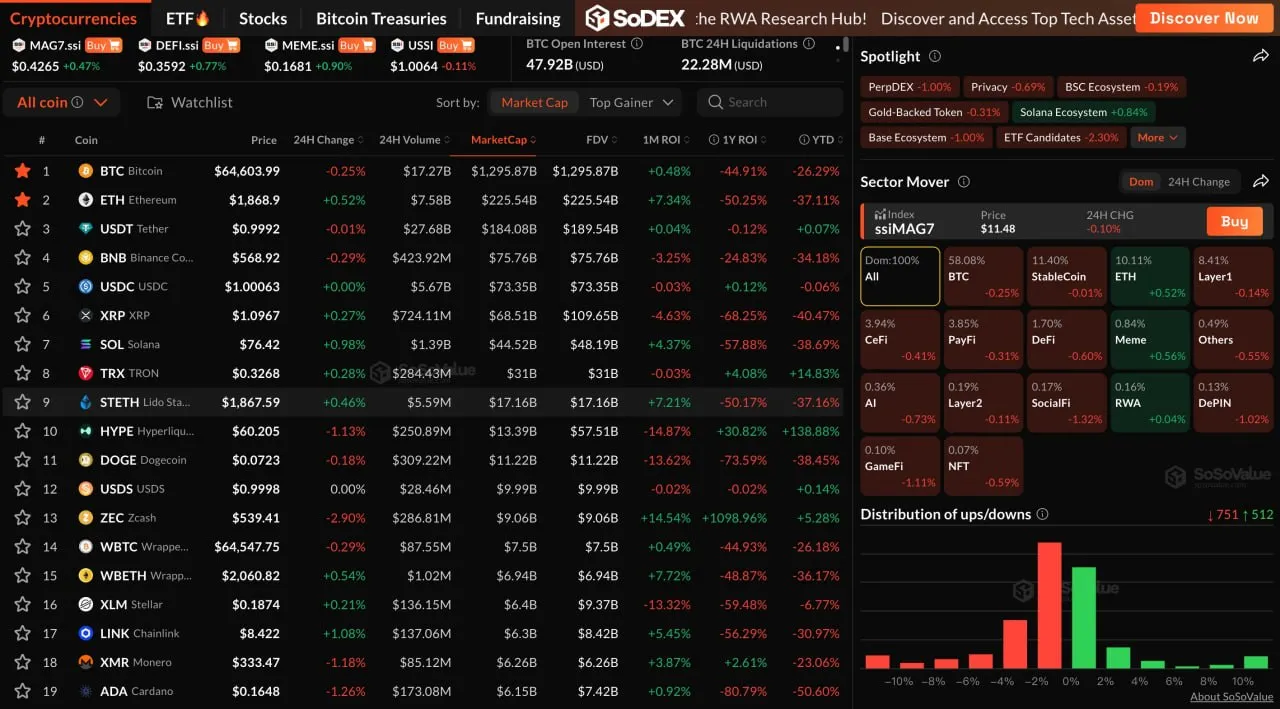Sort by 1M ROI column header
Viewport: 1280px width, 709px height.
click(x=666, y=140)
